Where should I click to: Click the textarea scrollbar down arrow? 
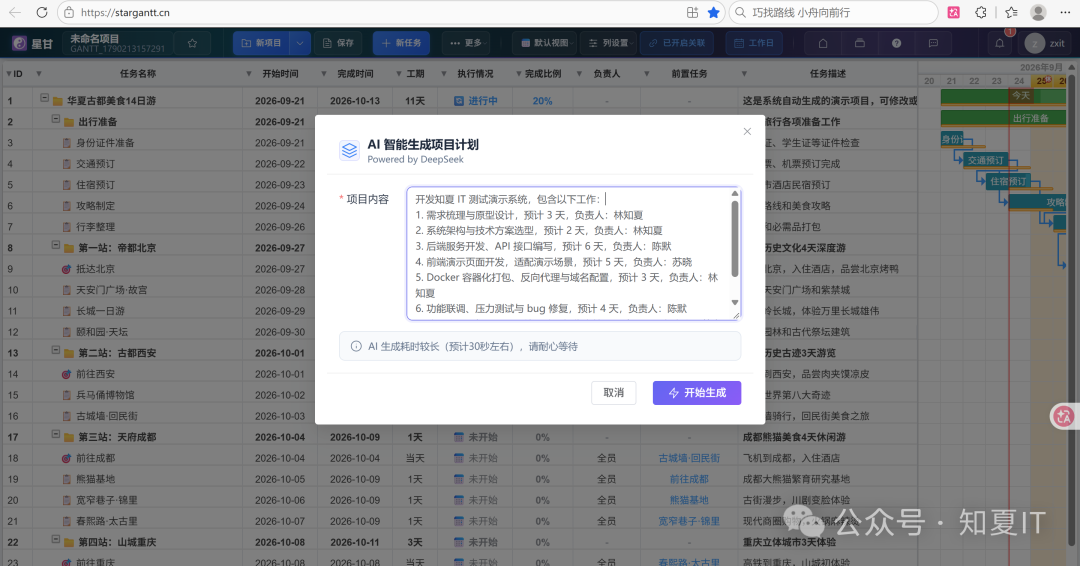pos(735,302)
